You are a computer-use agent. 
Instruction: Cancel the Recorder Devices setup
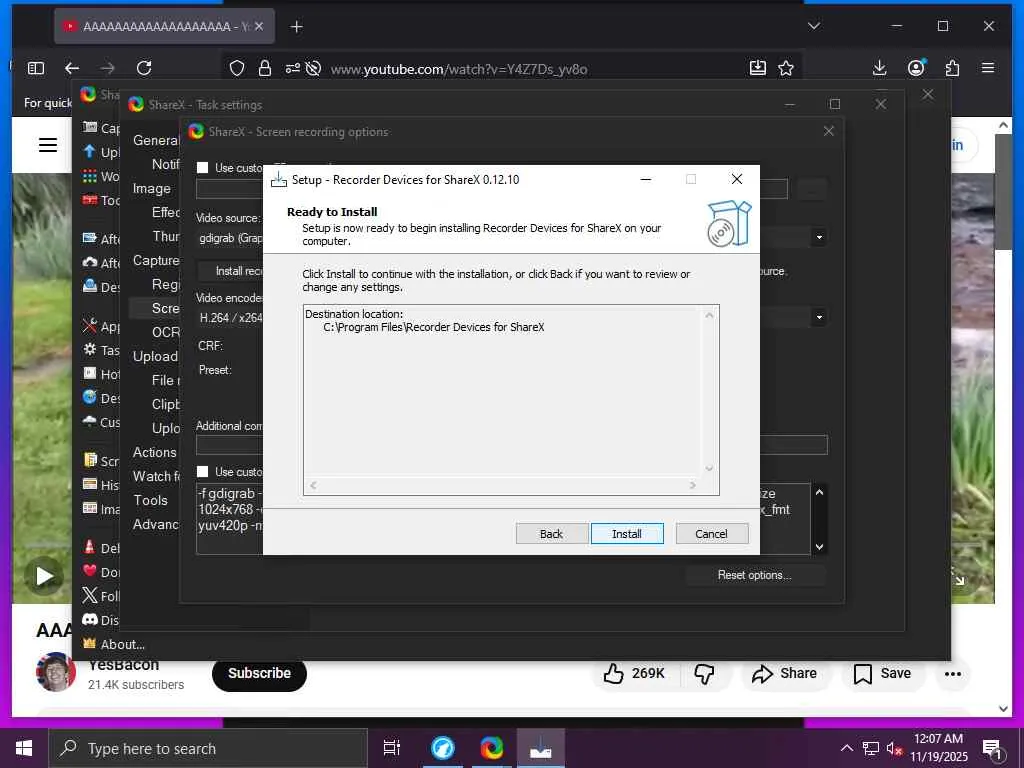(711, 534)
